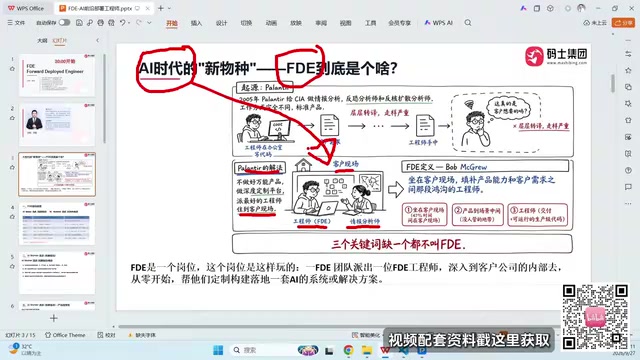Click the add new slide plus icon
This screenshot has width=640, height=360.
click(53, 318)
